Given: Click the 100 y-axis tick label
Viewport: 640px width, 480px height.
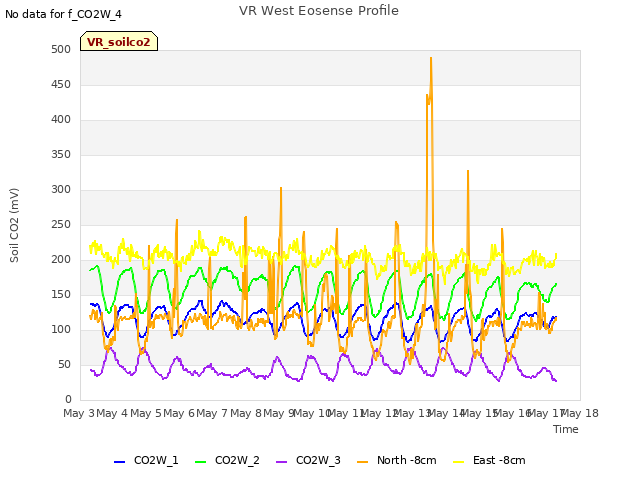Looking at the screenshot, I should click(x=61, y=329).
